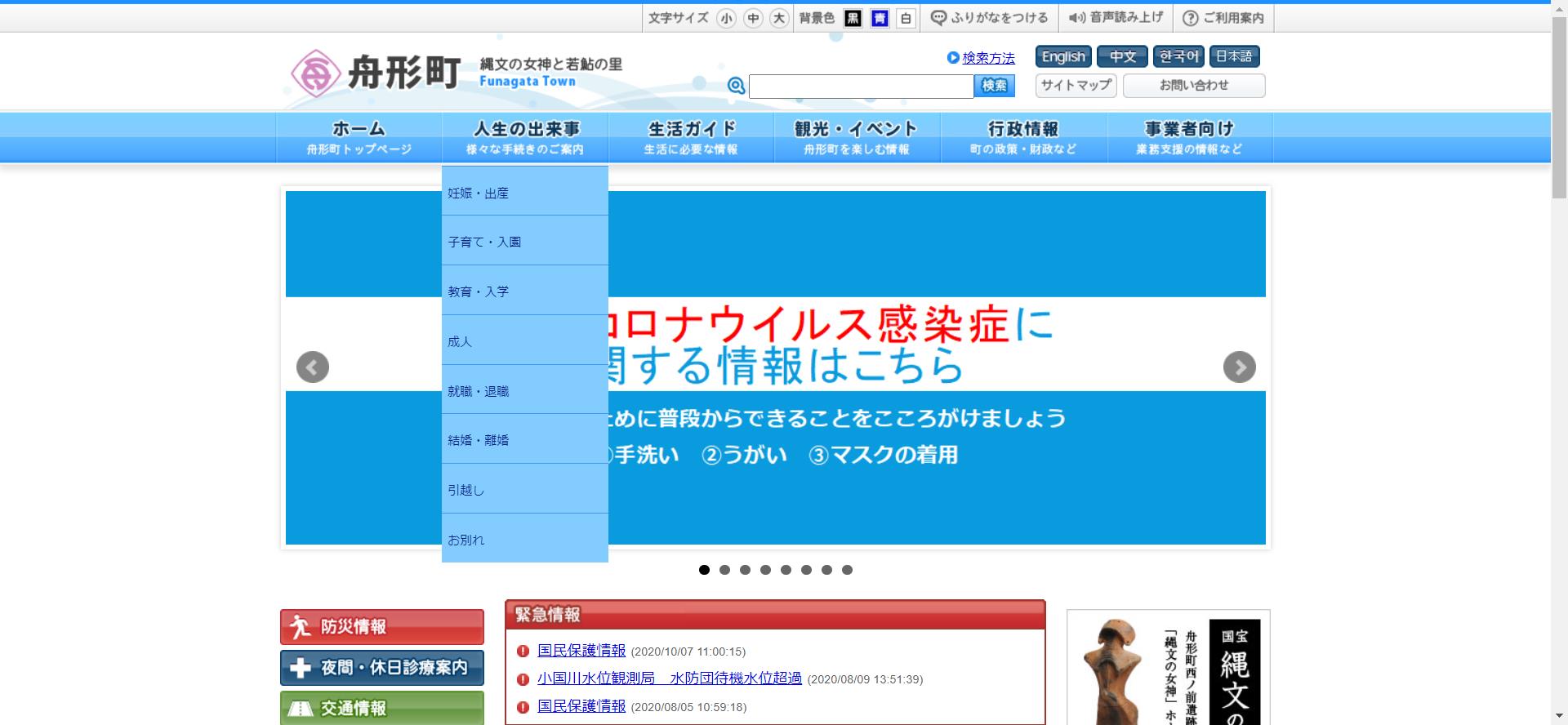Open the ご利用案内 usage guide
This screenshot has width=1568, height=725.
[x=1223, y=18]
